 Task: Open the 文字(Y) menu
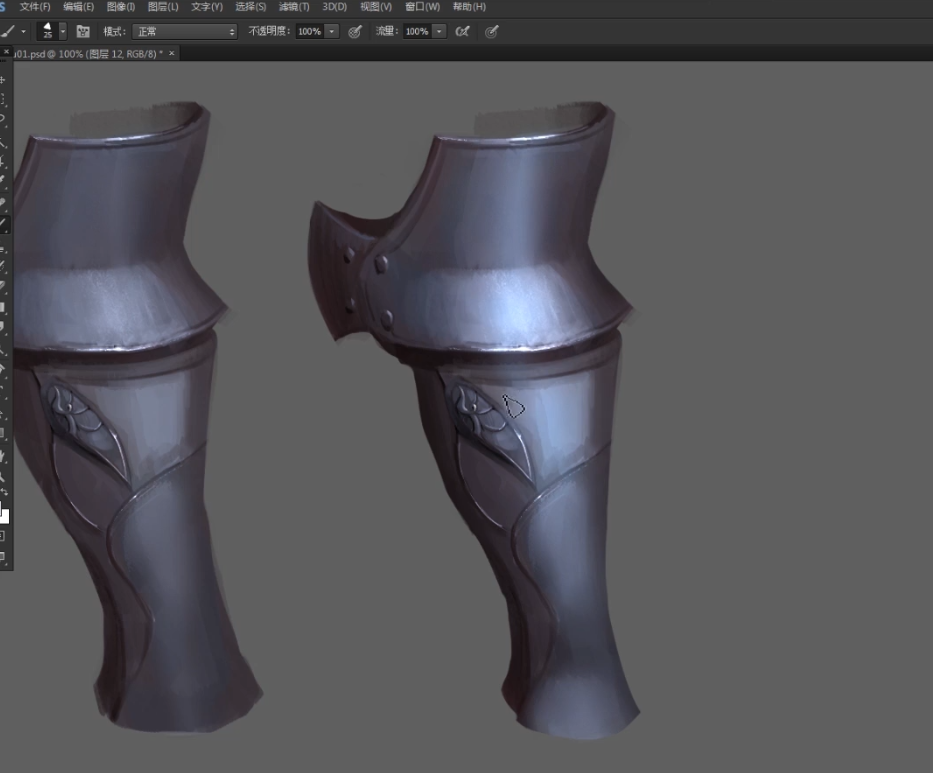(x=206, y=7)
